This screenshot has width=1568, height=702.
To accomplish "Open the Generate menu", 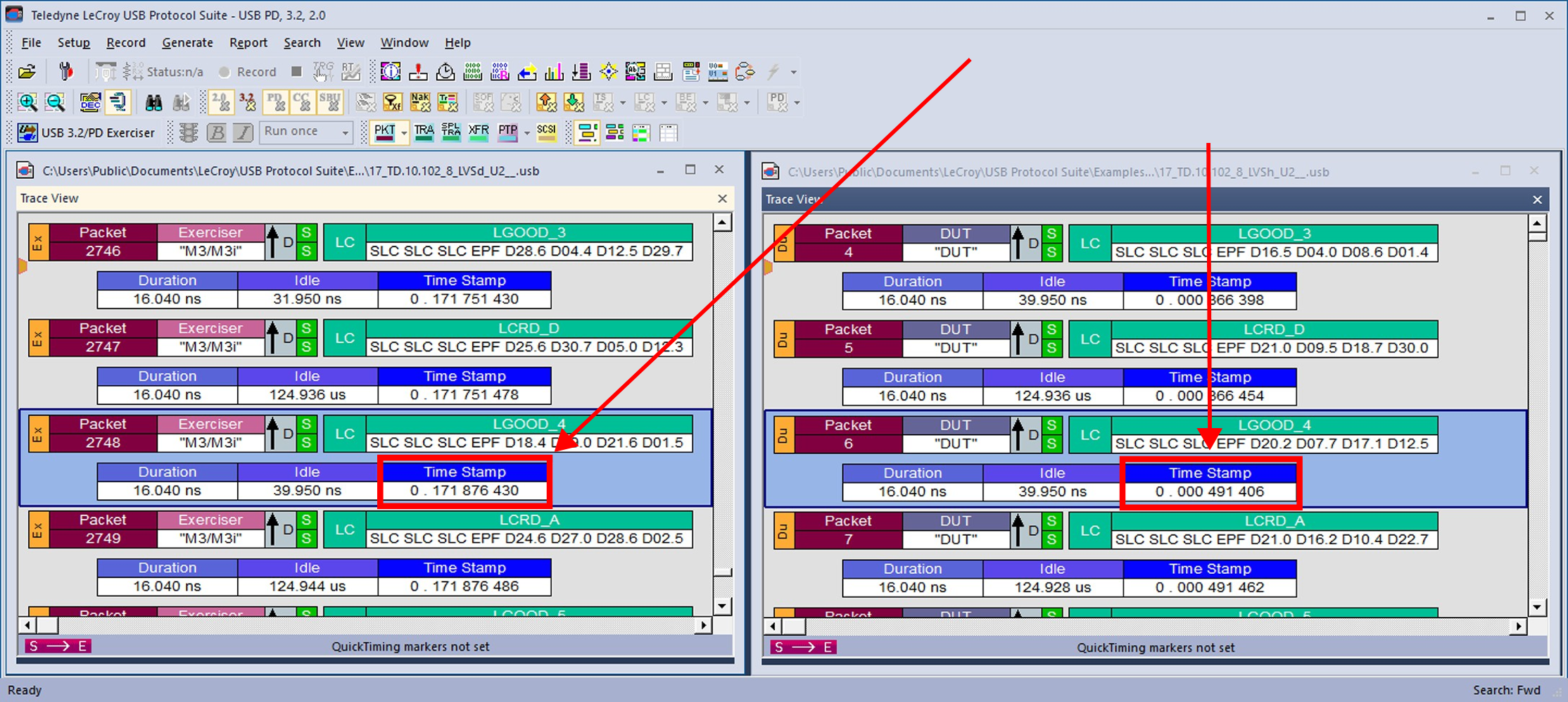I will point(187,43).
